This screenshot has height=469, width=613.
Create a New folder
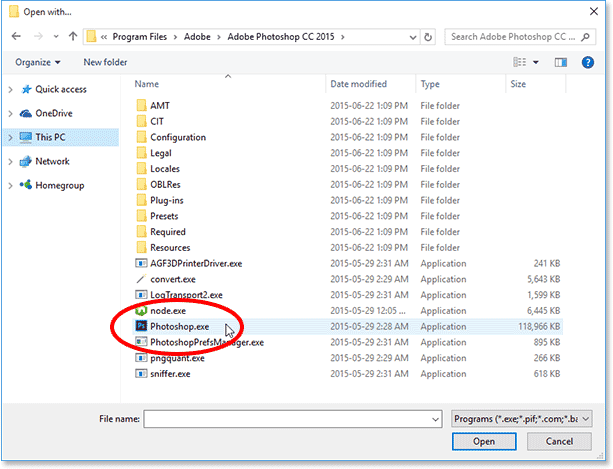[105, 62]
